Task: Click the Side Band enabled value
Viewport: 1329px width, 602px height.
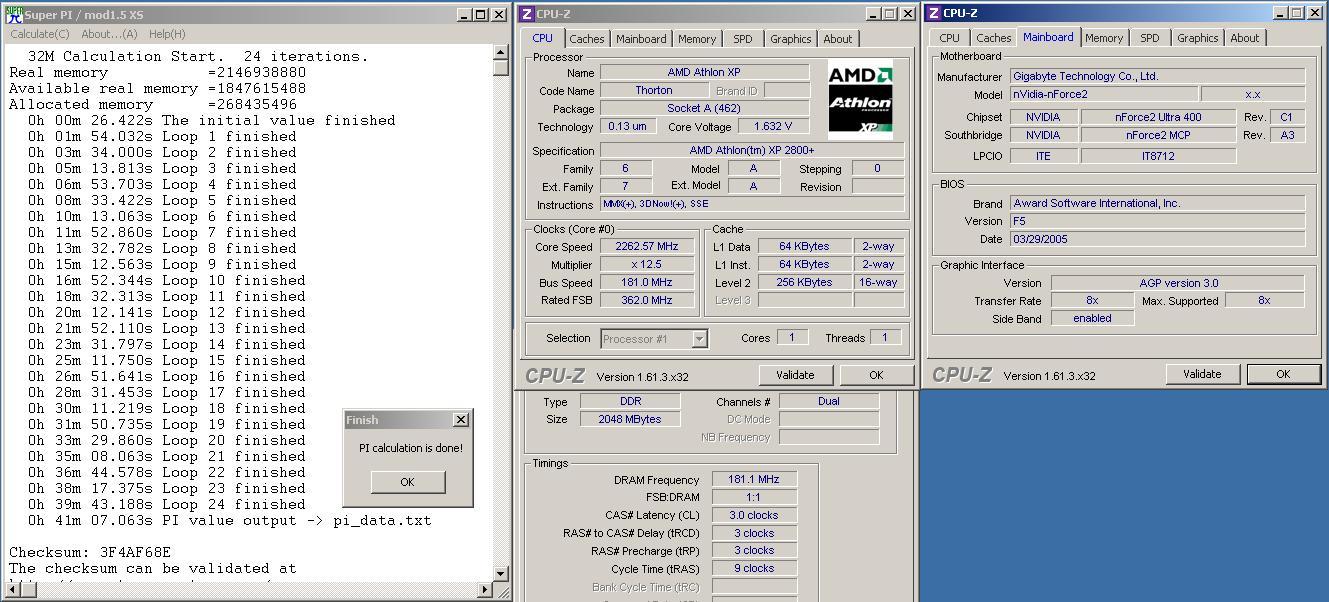Action: [x=1092, y=318]
